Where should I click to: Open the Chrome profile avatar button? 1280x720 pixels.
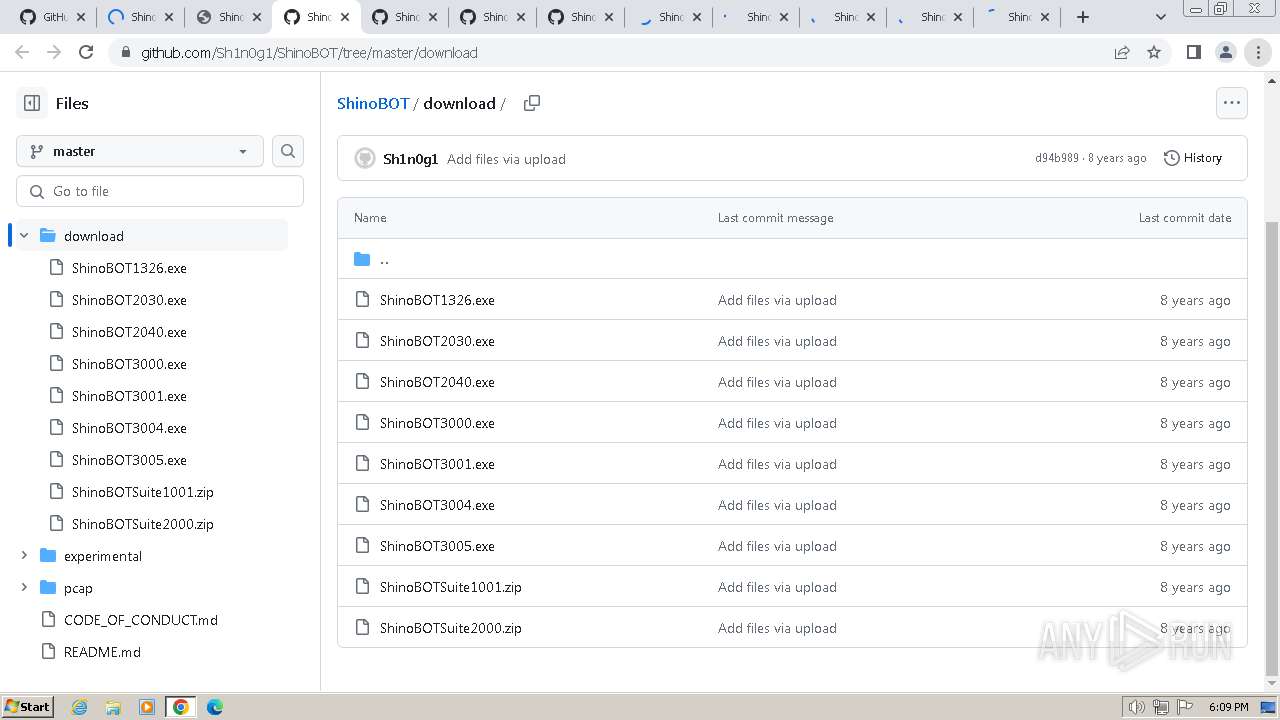point(1226,52)
